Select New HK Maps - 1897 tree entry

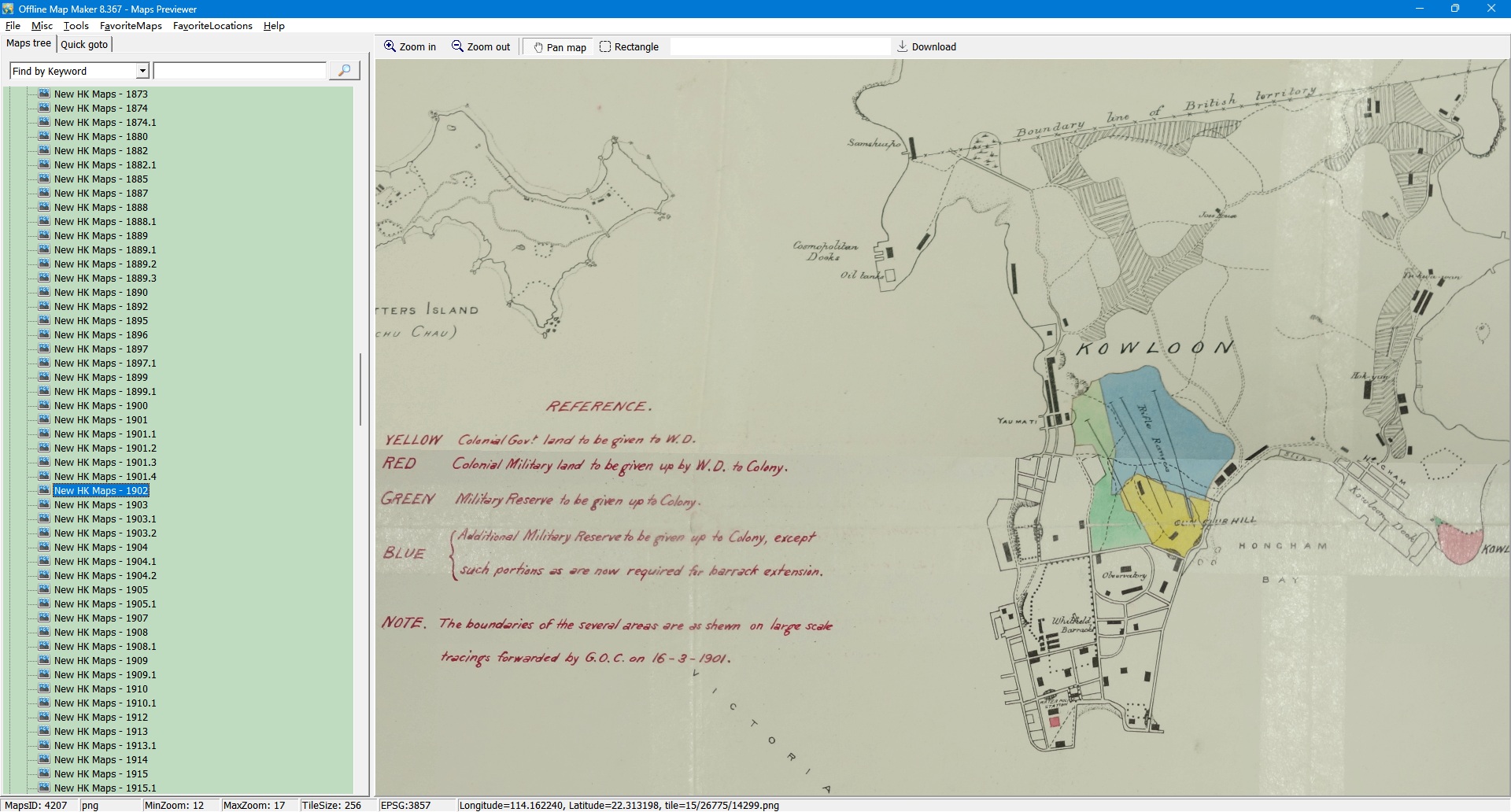point(101,349)
